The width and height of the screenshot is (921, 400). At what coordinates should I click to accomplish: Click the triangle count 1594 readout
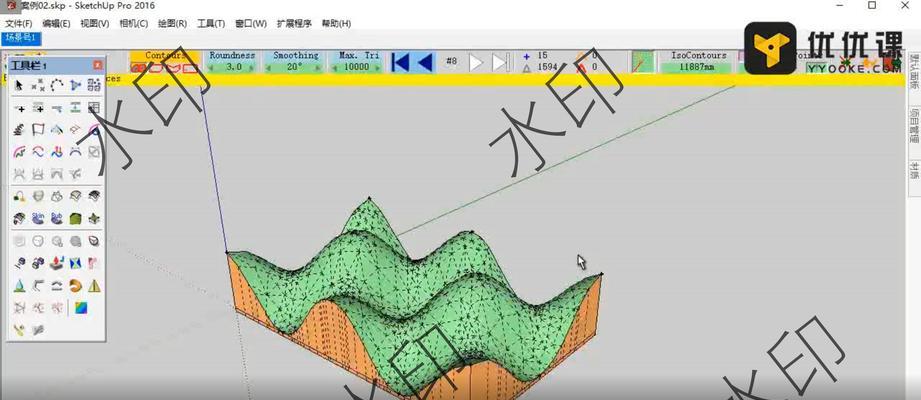pos(547,67)
